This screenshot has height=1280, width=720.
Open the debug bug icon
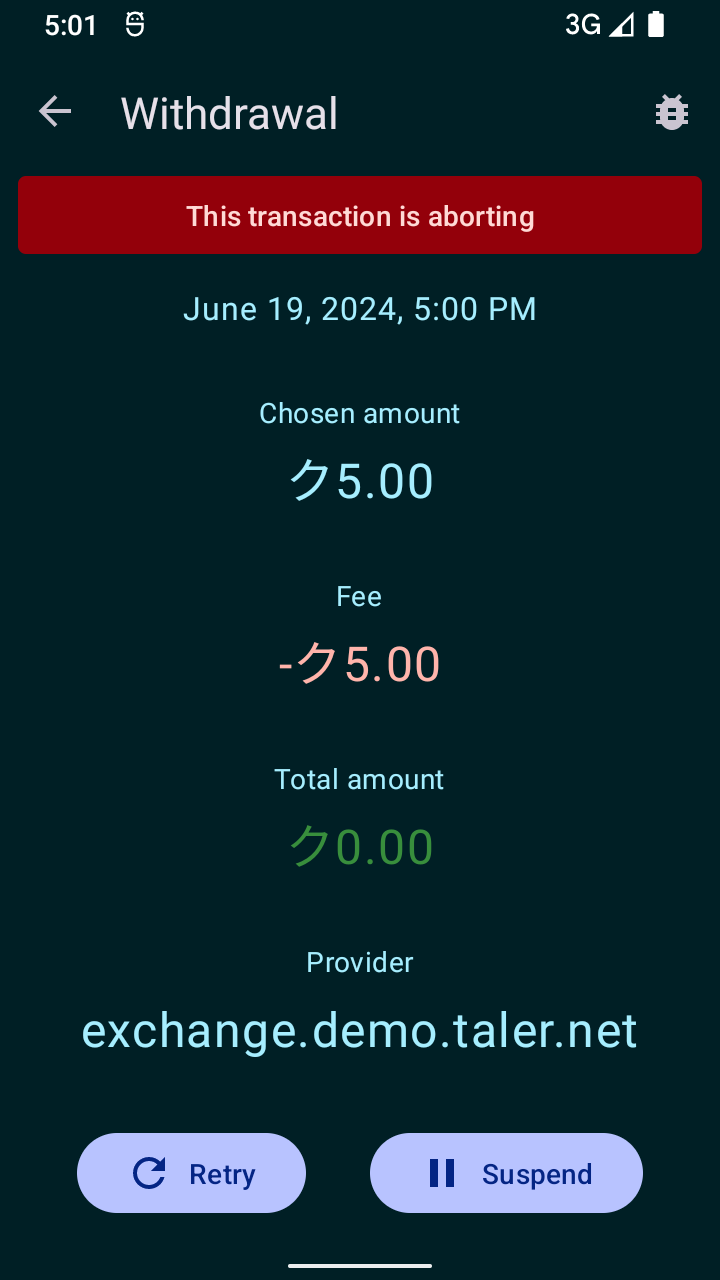[671, 112]
